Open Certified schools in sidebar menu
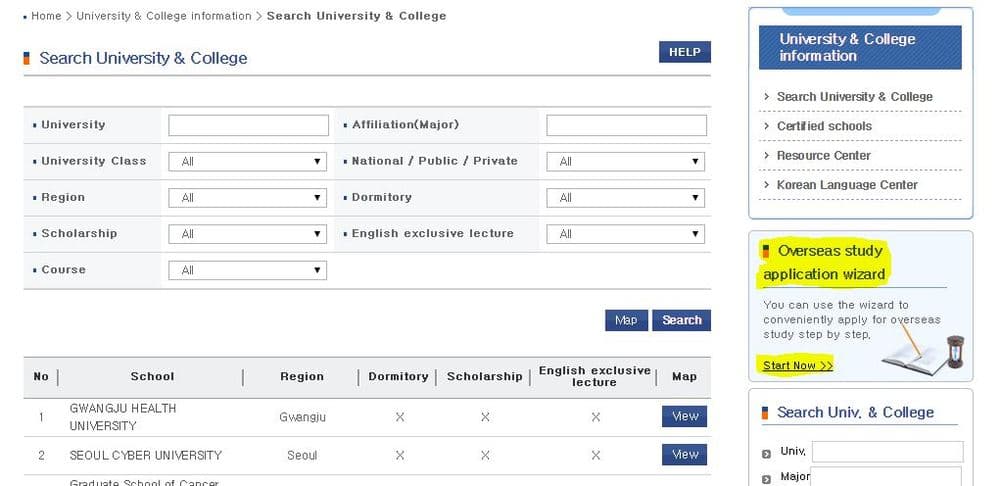1000x486 pixels. tap(823, 126)
